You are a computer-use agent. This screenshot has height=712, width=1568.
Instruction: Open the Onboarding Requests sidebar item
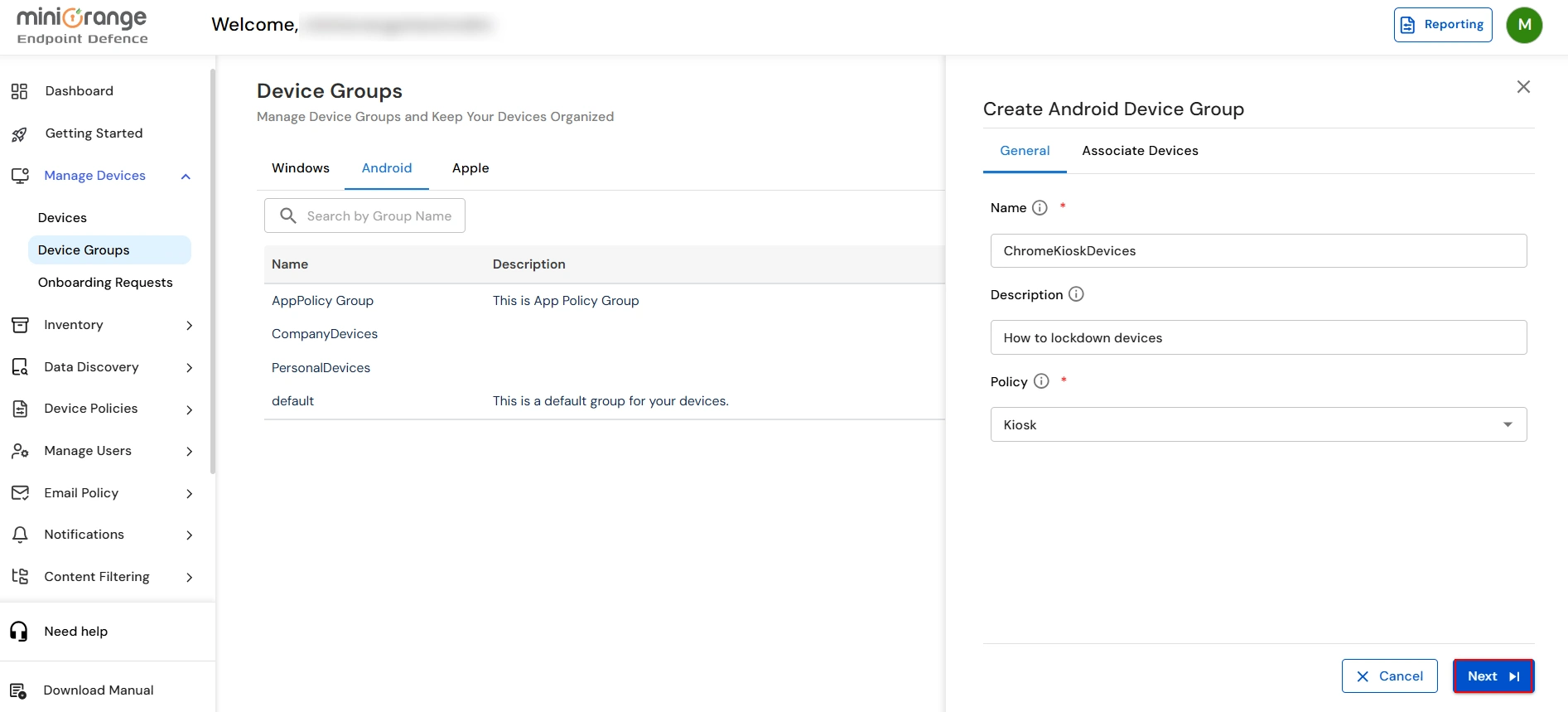click(109, 283)
